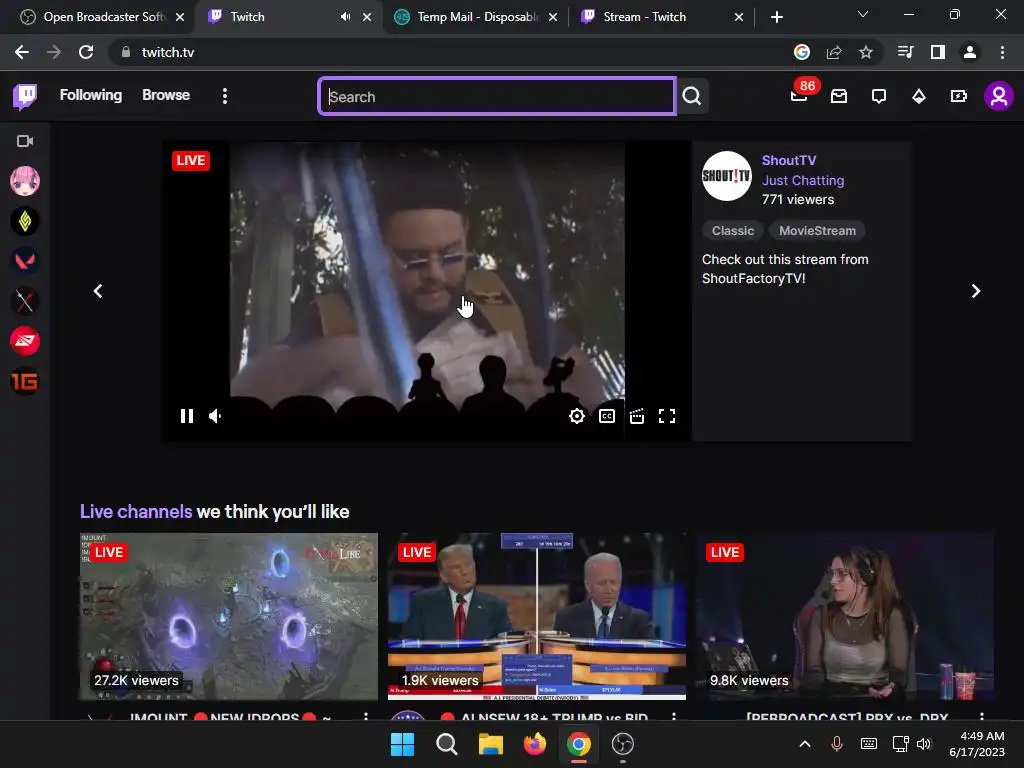
Task: Switch to the Open Broadcaster Software tab
Action: point(103,17)
